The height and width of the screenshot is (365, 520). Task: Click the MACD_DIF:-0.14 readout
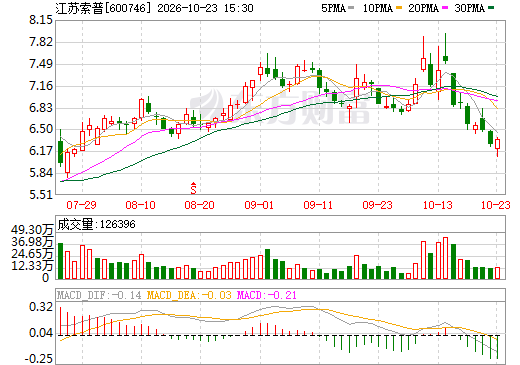point(99,295)
